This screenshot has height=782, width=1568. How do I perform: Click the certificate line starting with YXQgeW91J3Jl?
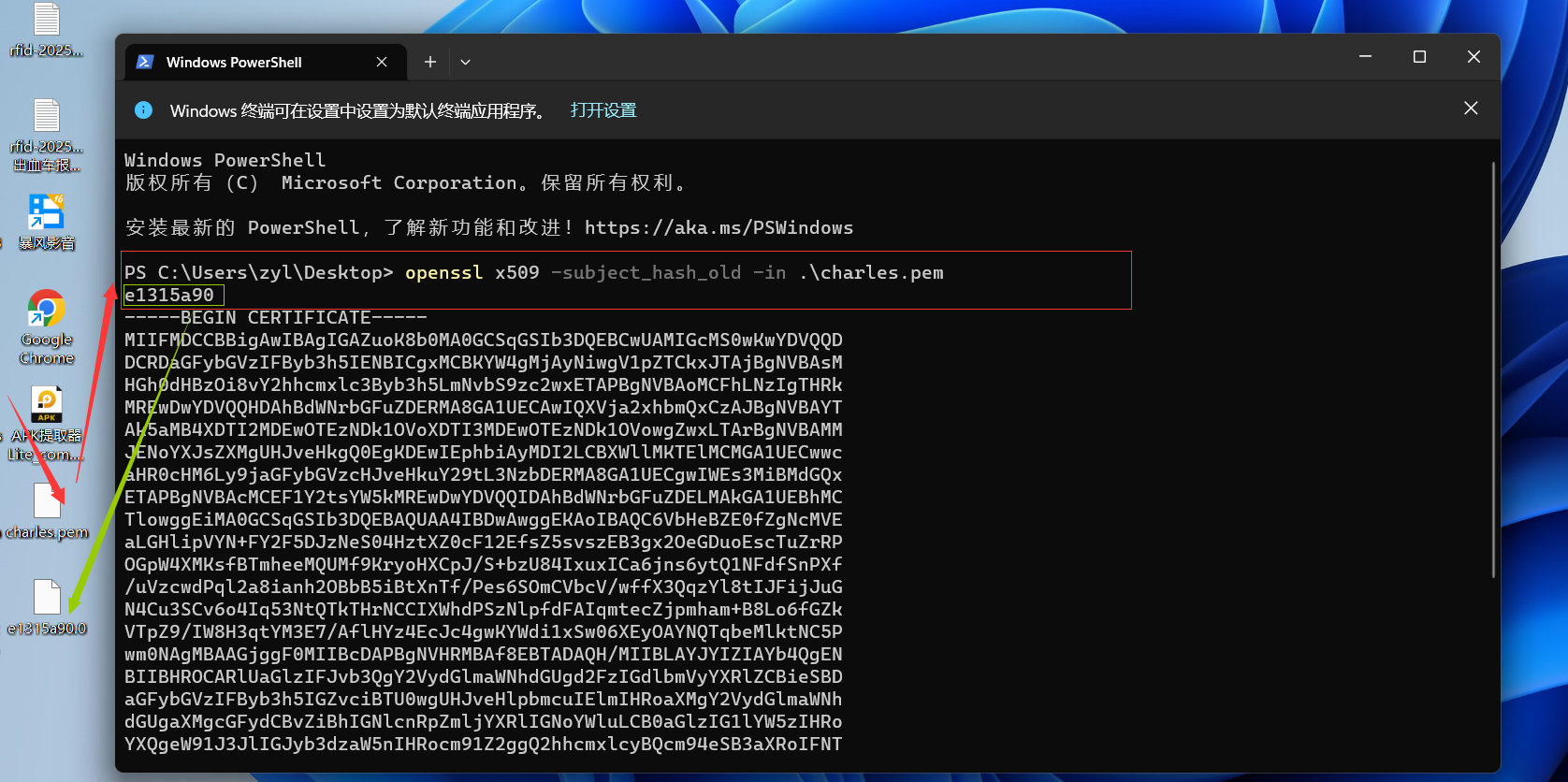(x=484, y=745)
